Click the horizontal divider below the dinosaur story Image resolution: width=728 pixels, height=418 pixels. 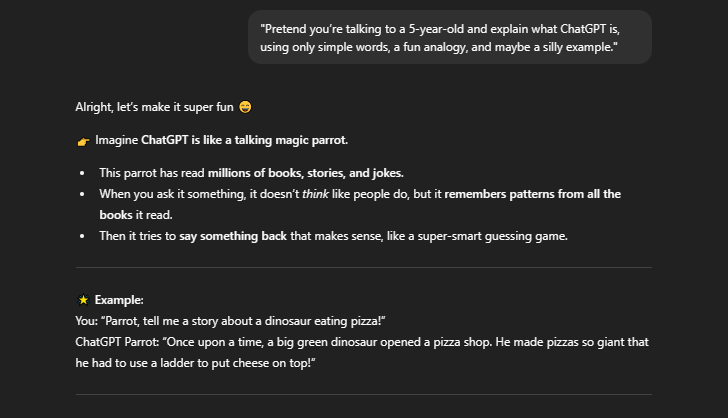click(x=364, y=394)
